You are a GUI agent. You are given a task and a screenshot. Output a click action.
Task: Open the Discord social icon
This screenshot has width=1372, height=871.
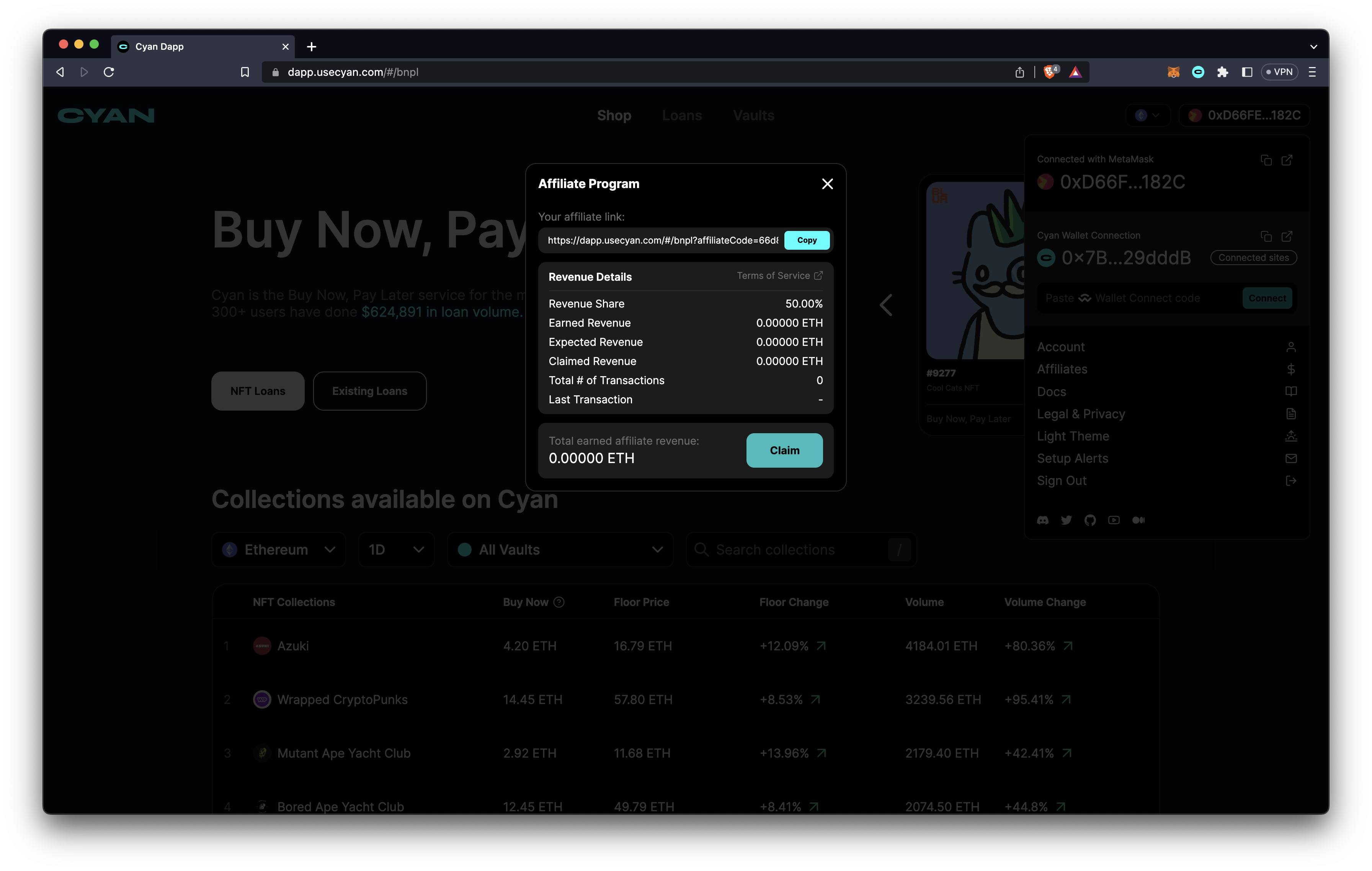1043,520
